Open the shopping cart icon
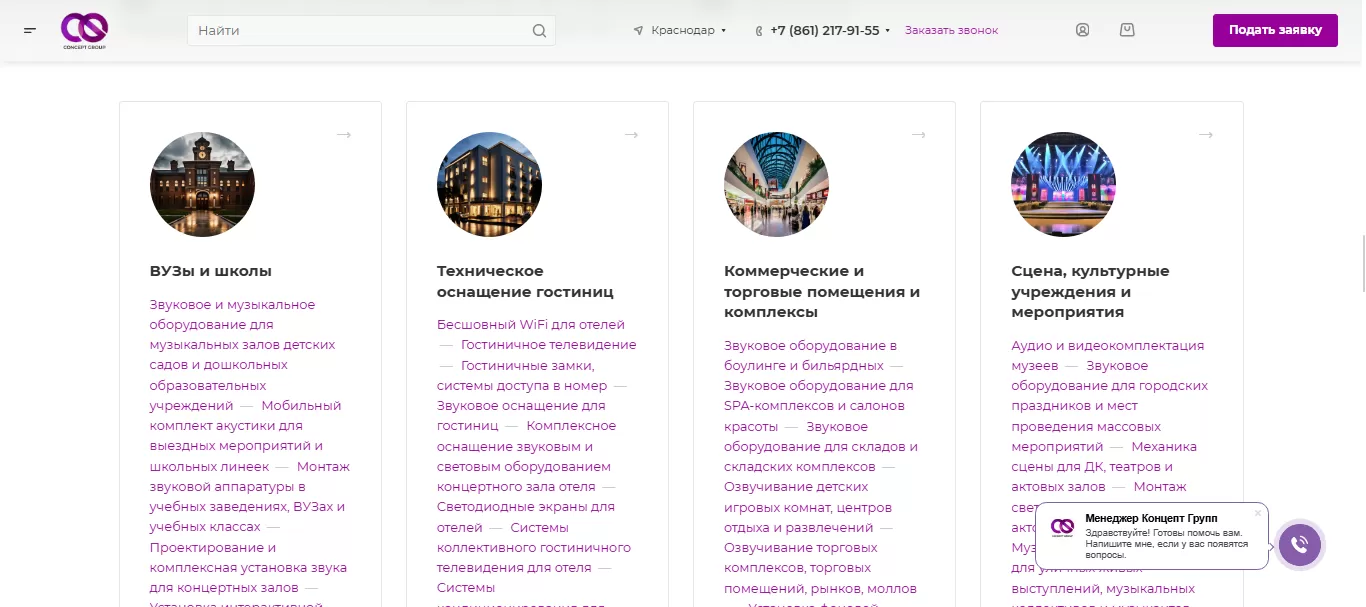The width and height of the screenshot is (1366, 607). pyautogui.click(x=1127, y=30)
